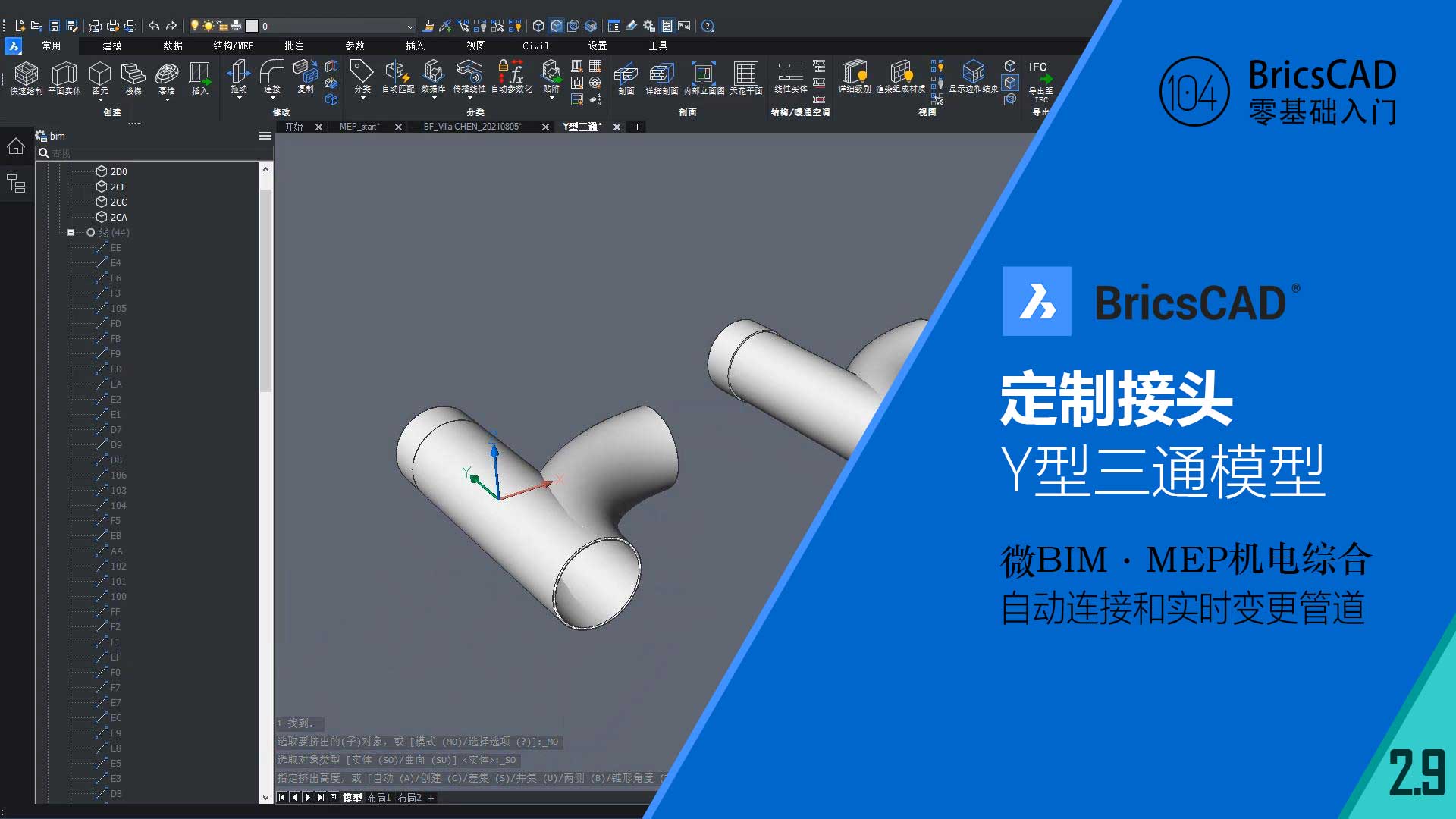1456x819 pixels.
Task: Open the layer name dropdown list
Action: point(410,26)
